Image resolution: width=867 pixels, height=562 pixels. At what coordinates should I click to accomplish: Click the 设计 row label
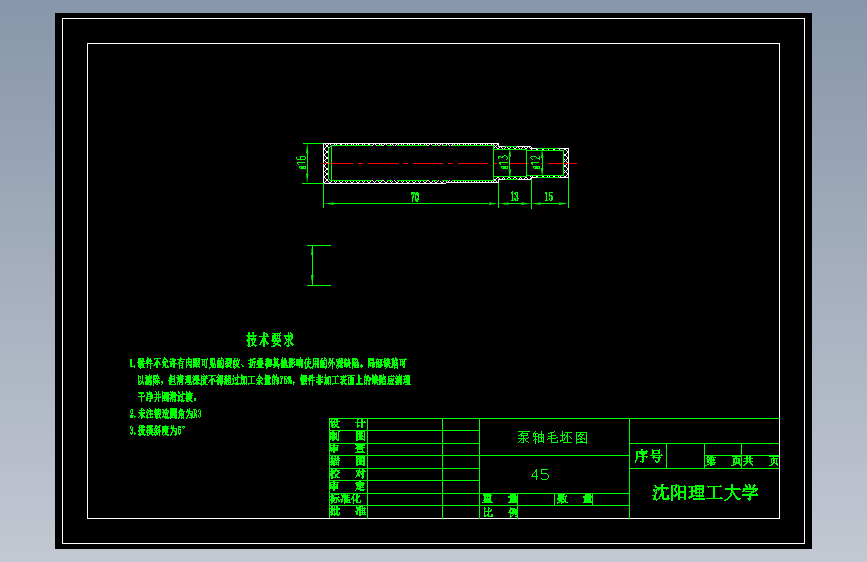(x=348, y=424)
